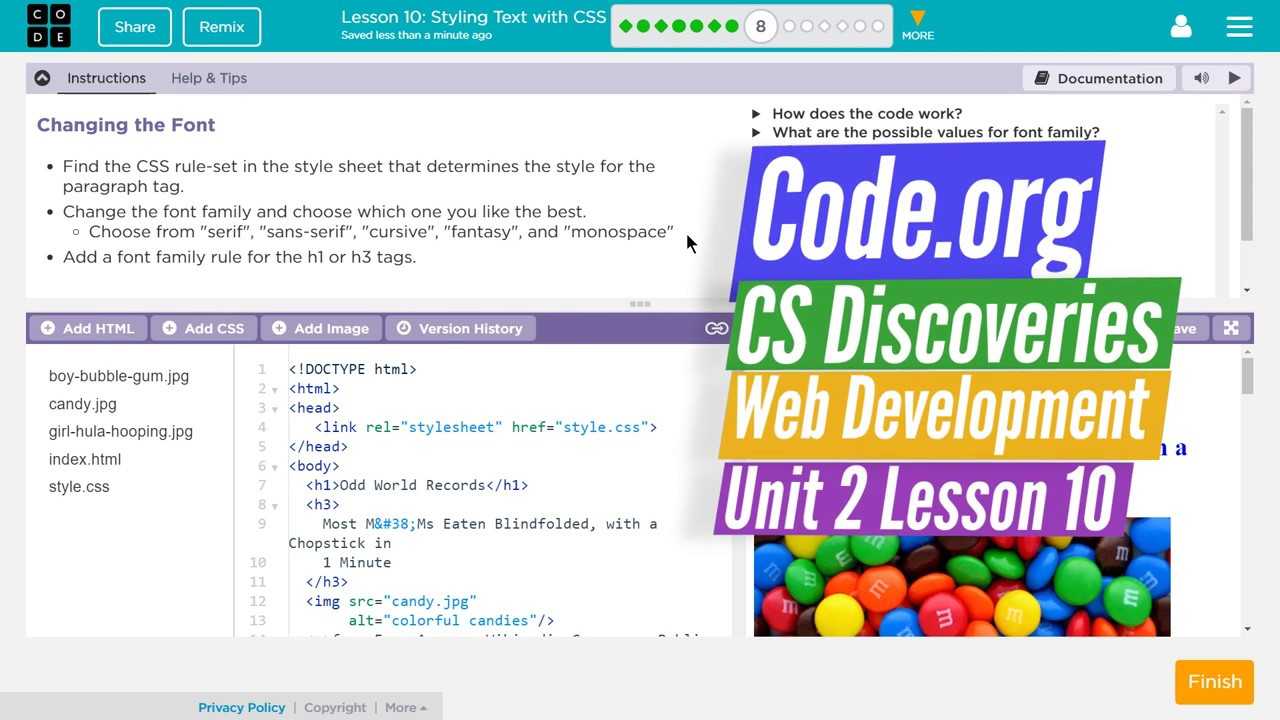The height and width of the screenshot is (720, 1280).
Task: Click the Remix button
Action: 222,27
